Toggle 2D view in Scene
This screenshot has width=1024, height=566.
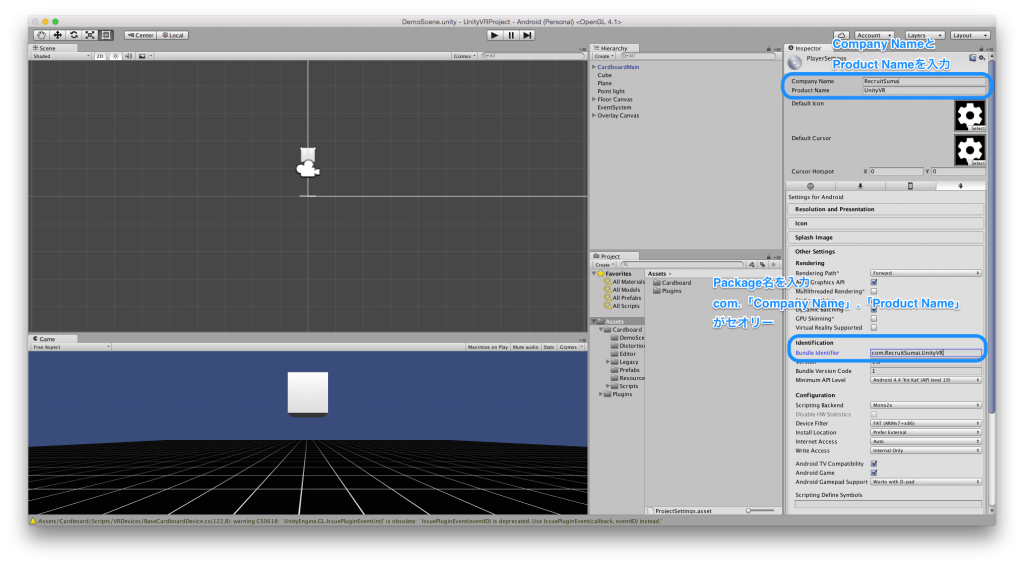pos(100,56)
